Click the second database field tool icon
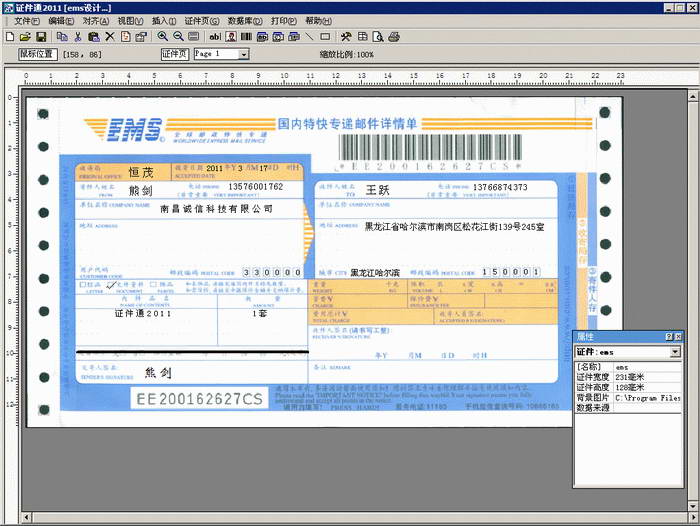 pyautogui.click(x=278, y=37)
